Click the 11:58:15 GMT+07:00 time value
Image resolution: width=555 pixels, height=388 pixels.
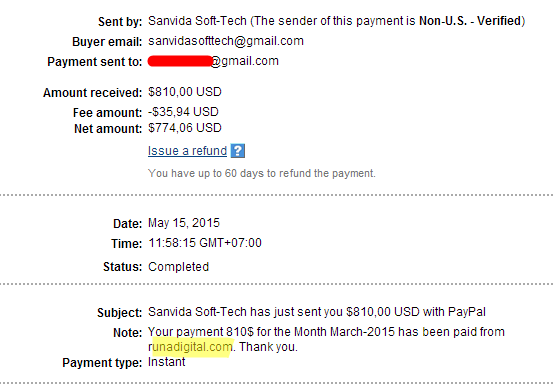click(x=205, y=243)
